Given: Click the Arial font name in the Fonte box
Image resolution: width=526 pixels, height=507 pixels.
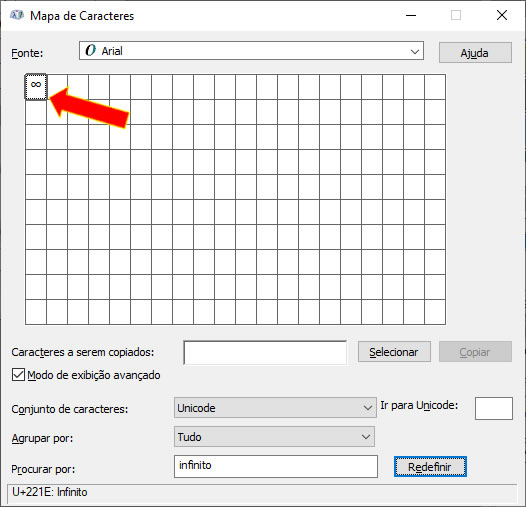Looking at the screenshot, I should pyautogui.click(x=112, y=51).
